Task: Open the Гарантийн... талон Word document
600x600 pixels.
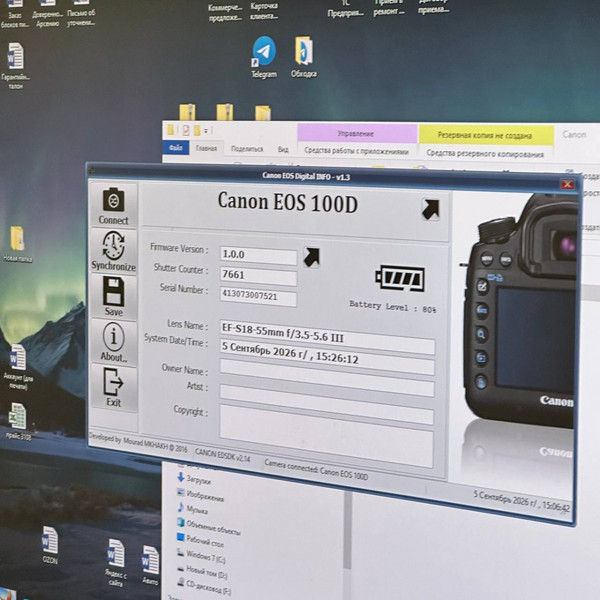Action: click(x=16, y=66)
